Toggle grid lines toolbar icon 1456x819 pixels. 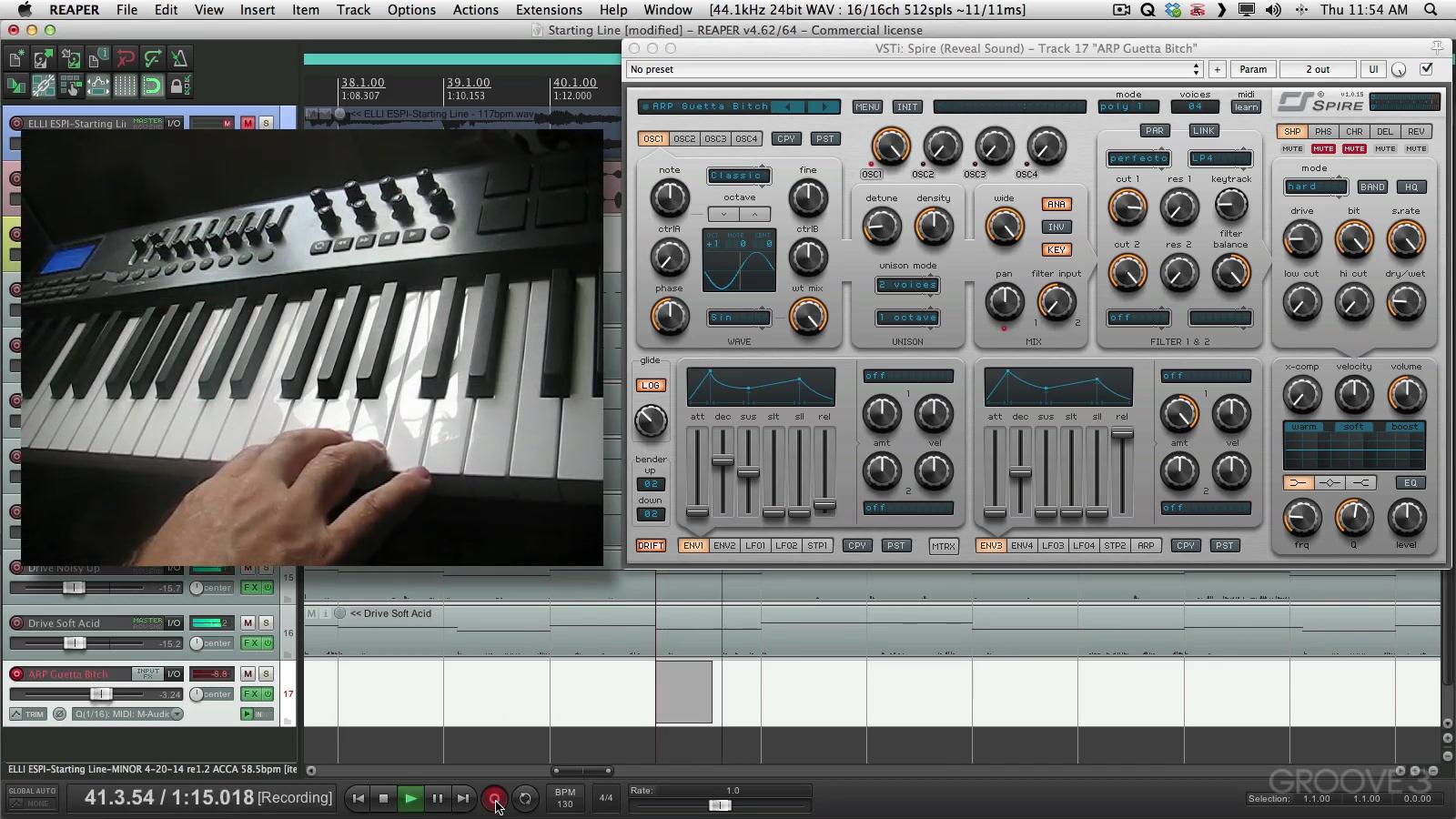pyautogui.click(x=126, y=86)
